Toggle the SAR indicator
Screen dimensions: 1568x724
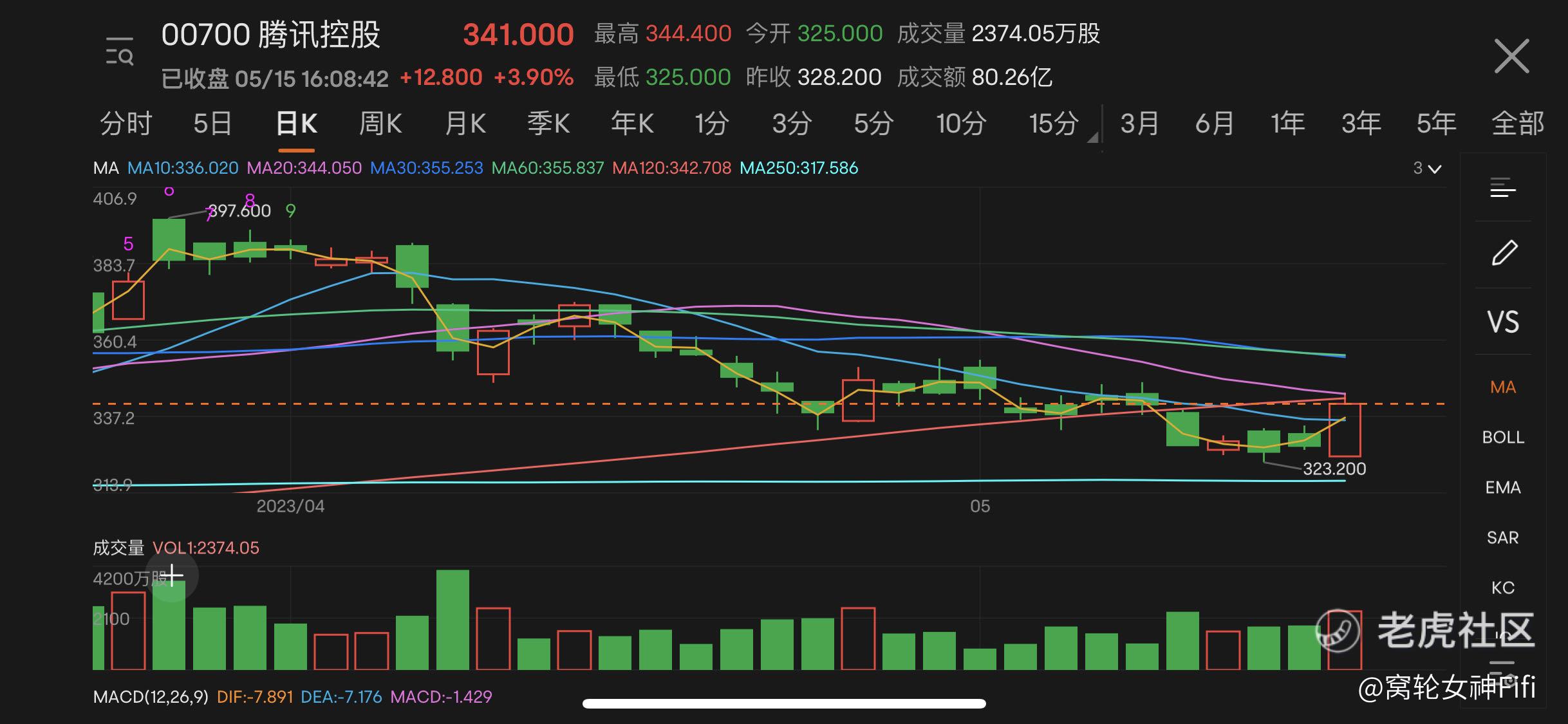point(1503,537)
